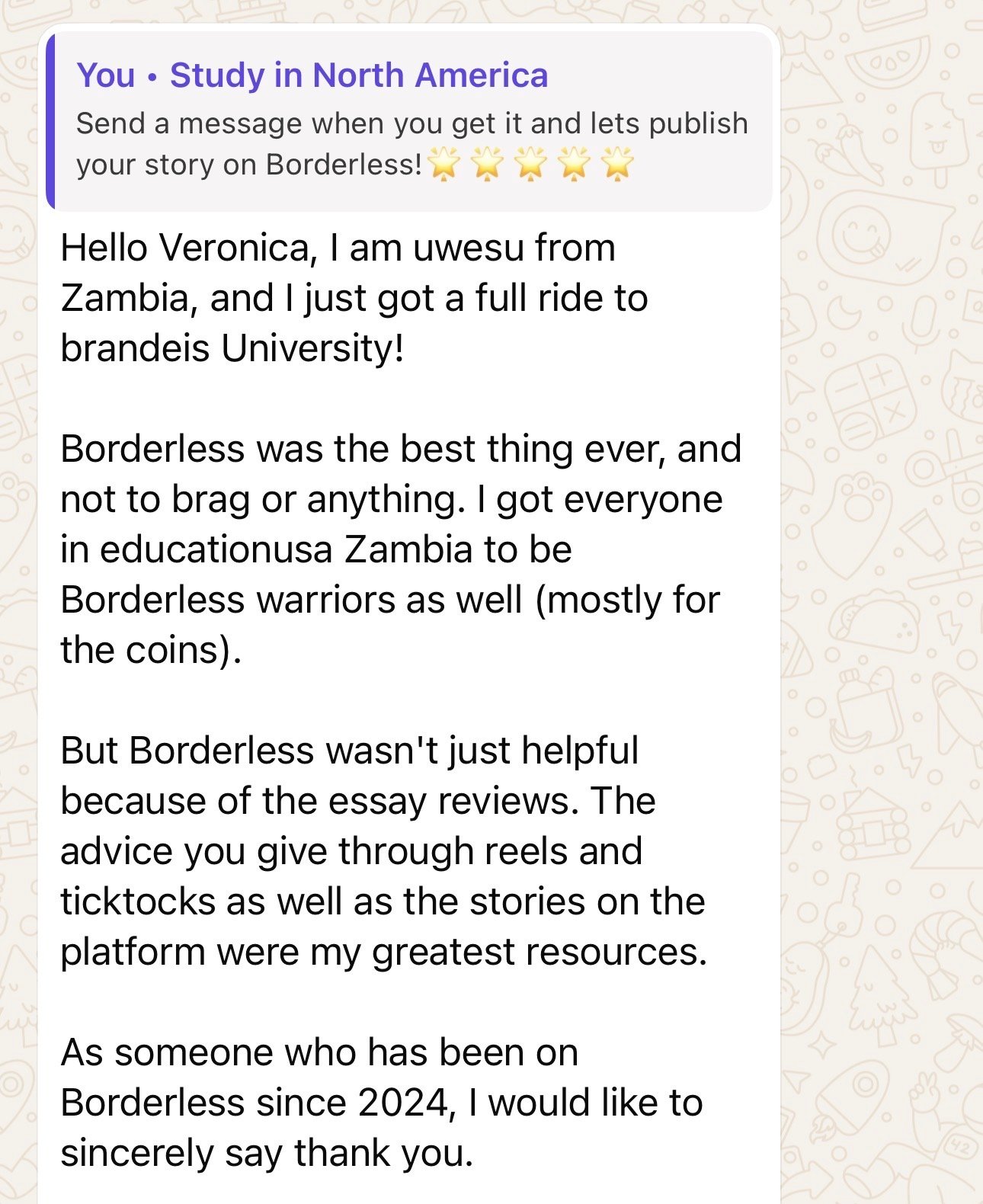Tap the "But Borderless wasn't just helpful" line

coord(349,751)
